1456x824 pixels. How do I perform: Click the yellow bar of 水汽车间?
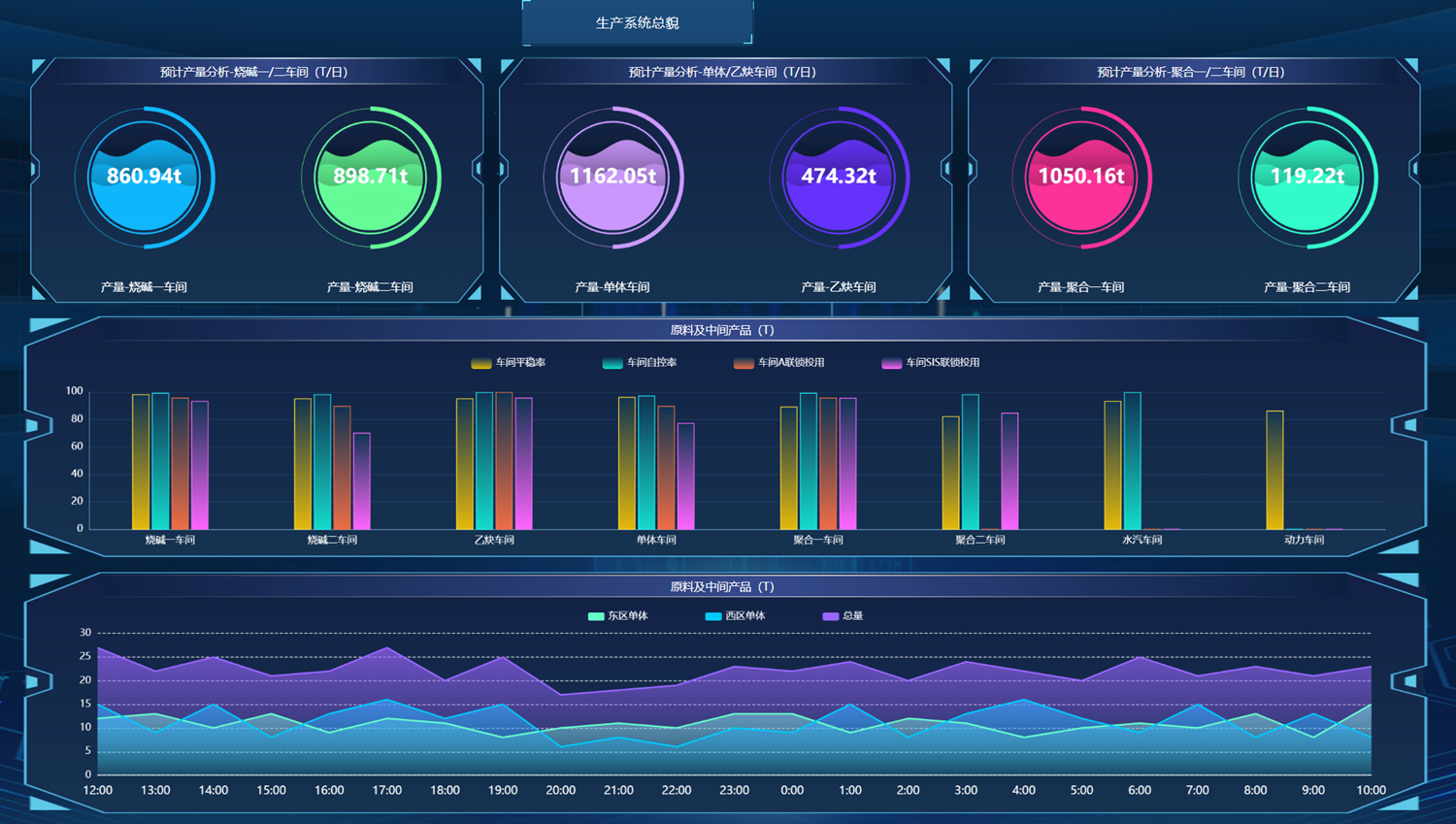tap(1113, 465)
